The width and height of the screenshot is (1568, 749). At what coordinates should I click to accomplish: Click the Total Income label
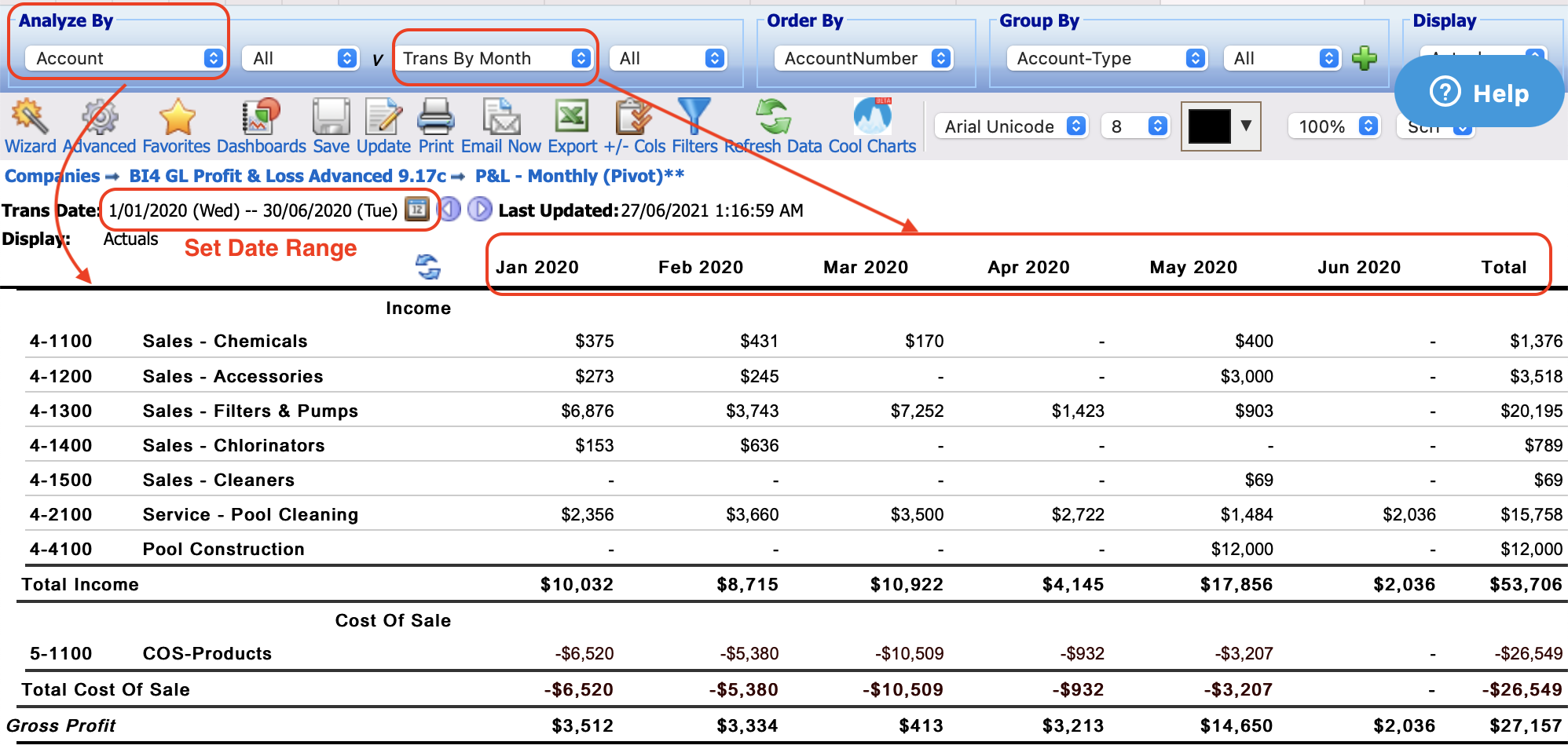point(80,584)
